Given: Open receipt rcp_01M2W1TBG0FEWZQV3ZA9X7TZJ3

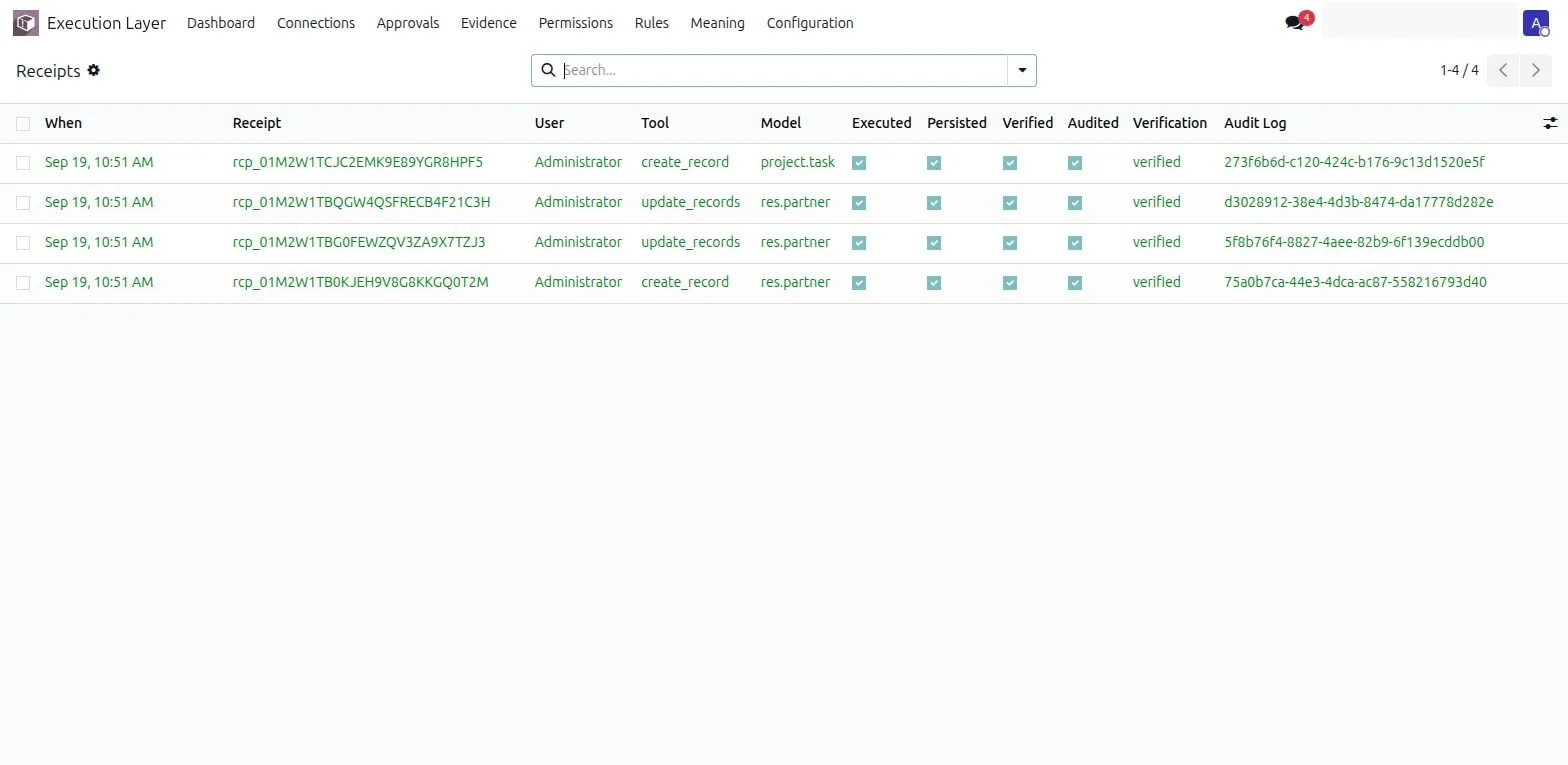Looking at the screenshot, I should click(359, 242).
